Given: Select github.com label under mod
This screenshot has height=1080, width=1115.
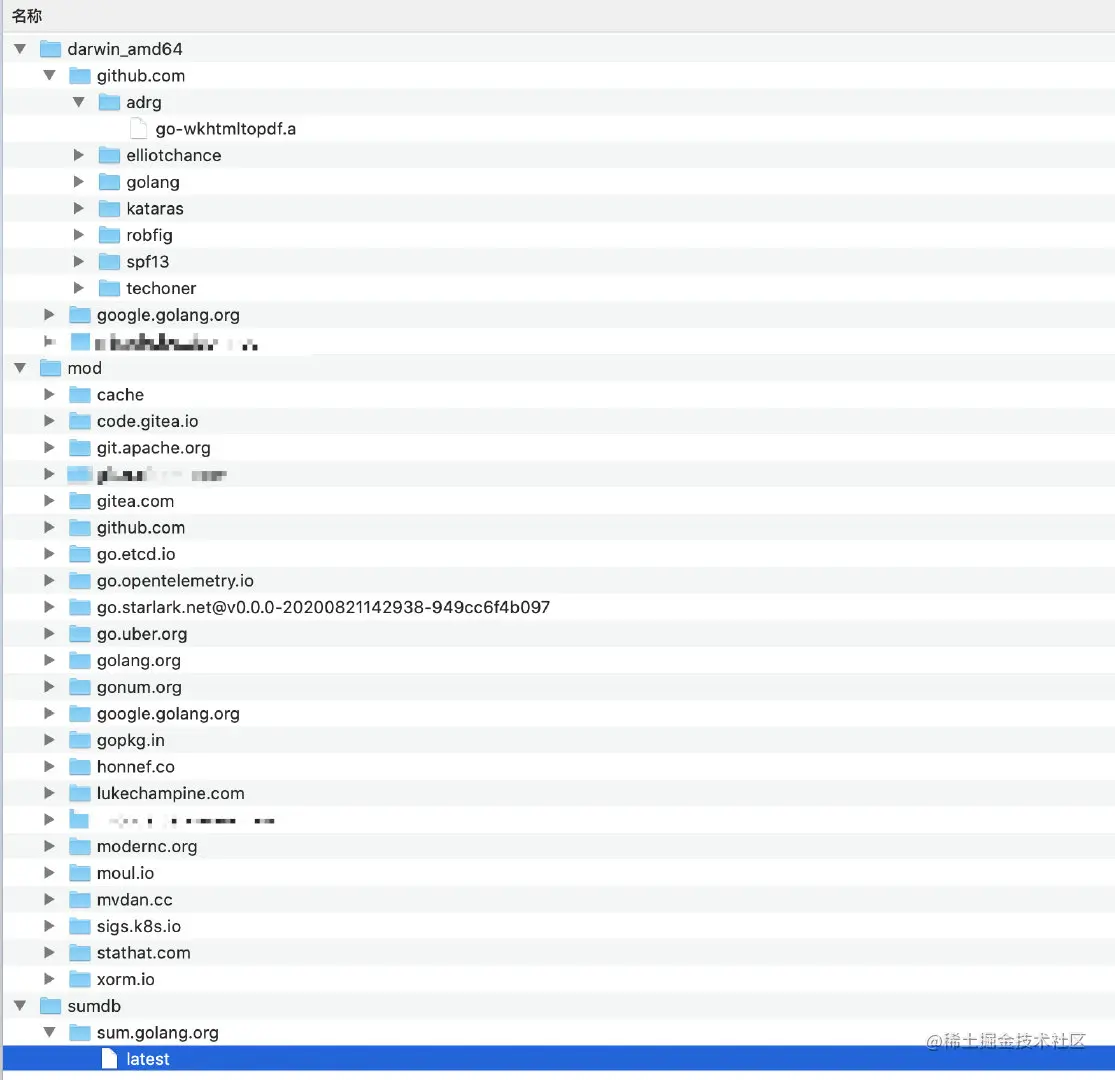Looking at the screenshot, I should coord(141,528).
